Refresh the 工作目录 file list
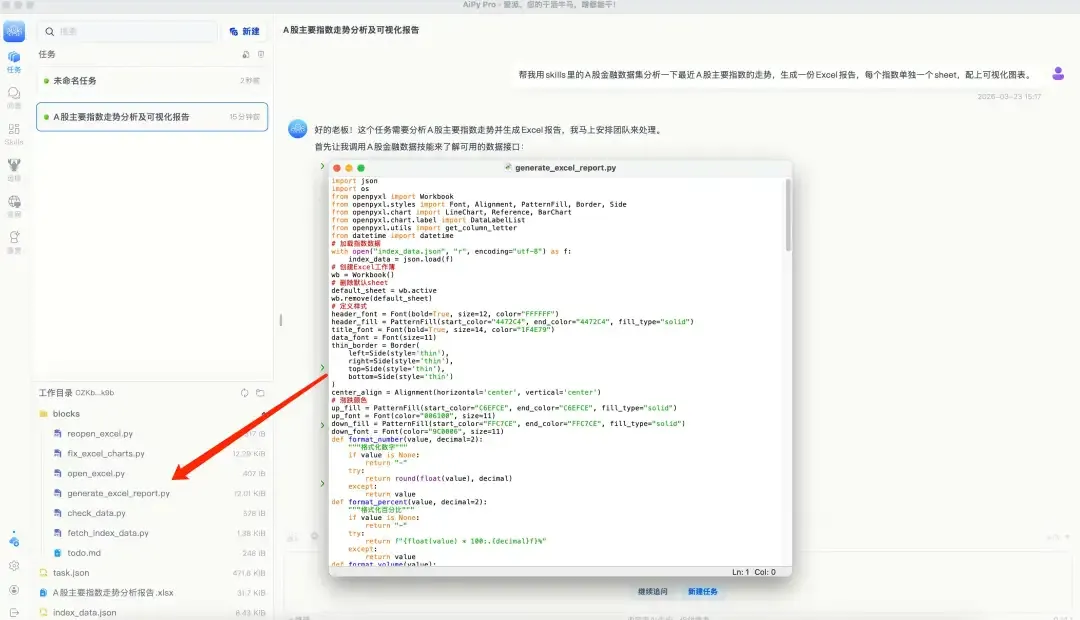Image resolution: width=1080 pixels, height=620 pixels. point(244,393)
